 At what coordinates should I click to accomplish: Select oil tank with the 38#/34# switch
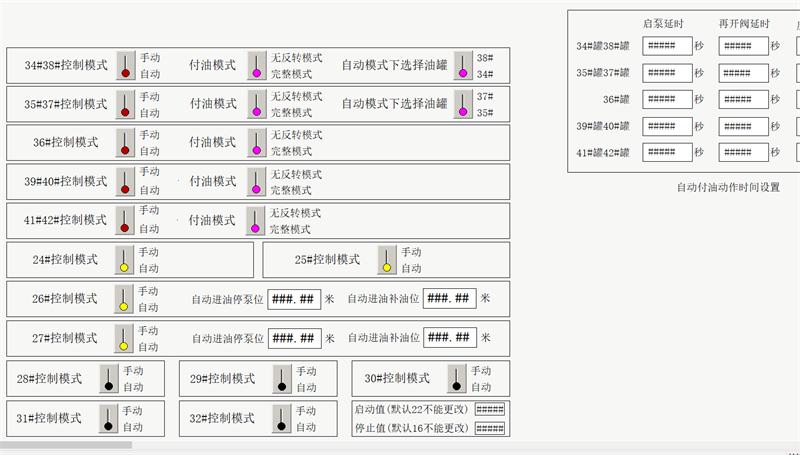coord(463,65)
